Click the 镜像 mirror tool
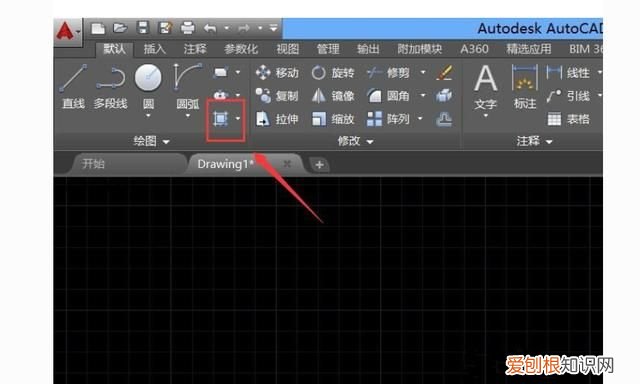The width and height of the screenshot is (640, 384). (333, 96)
